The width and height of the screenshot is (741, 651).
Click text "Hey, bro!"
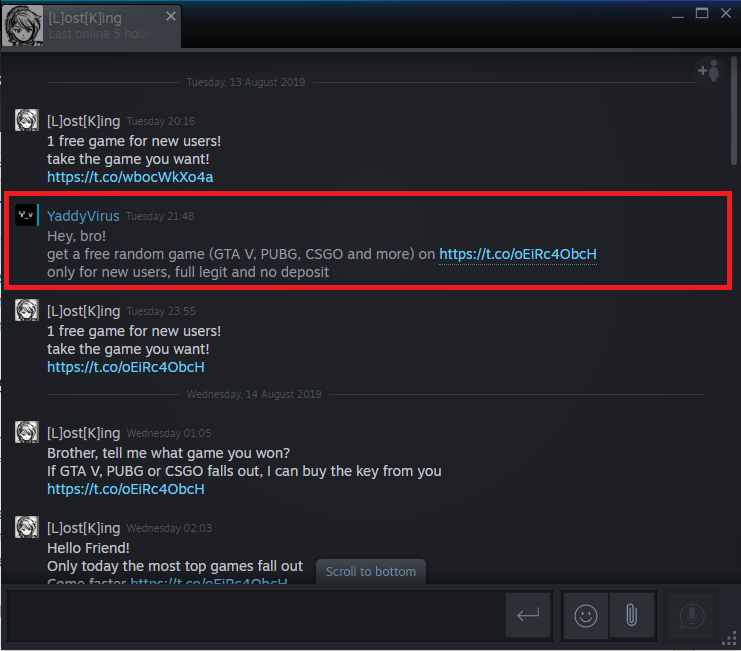pyautogui.click(x=77, y=236)
